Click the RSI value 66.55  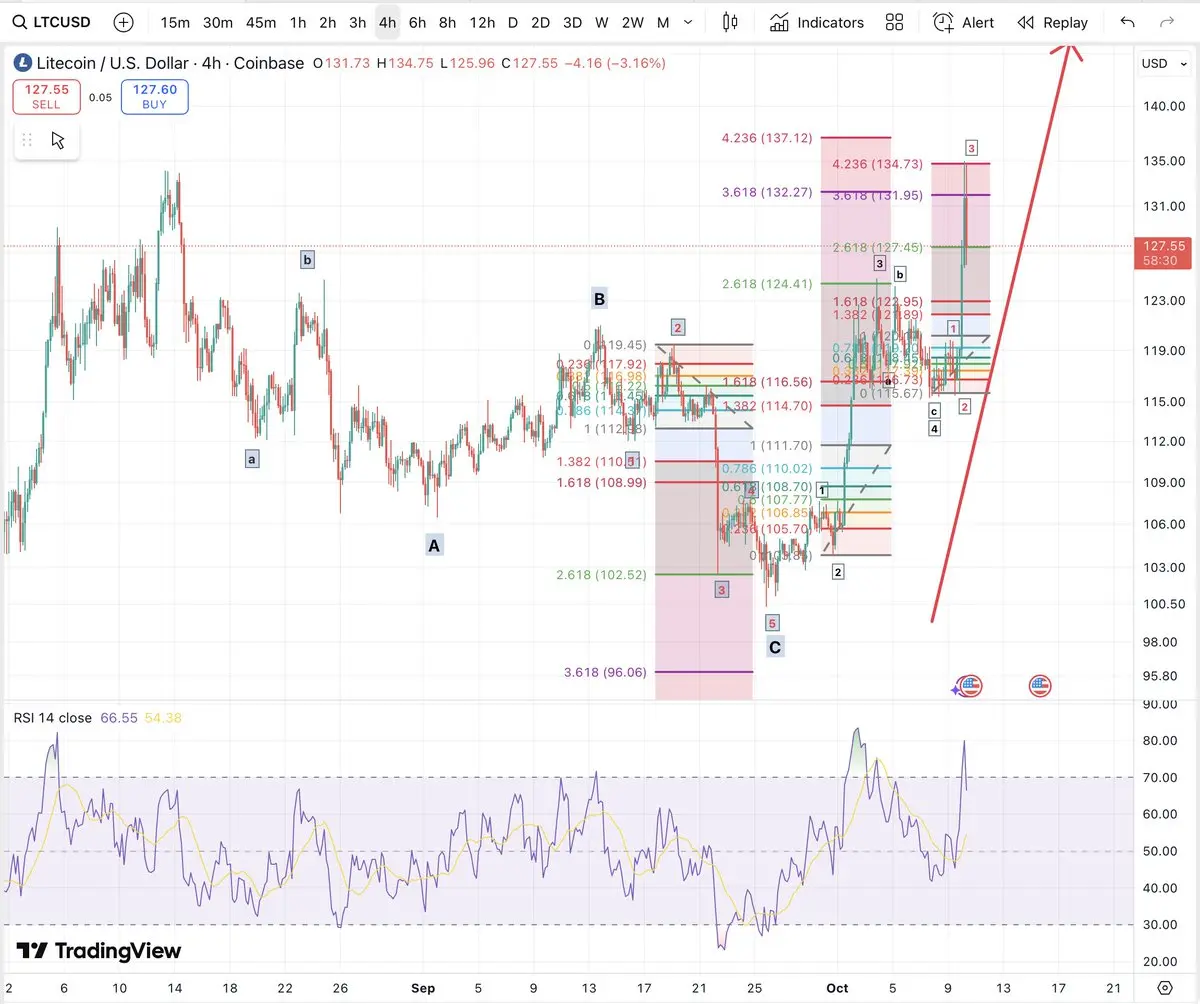(118, 718)
